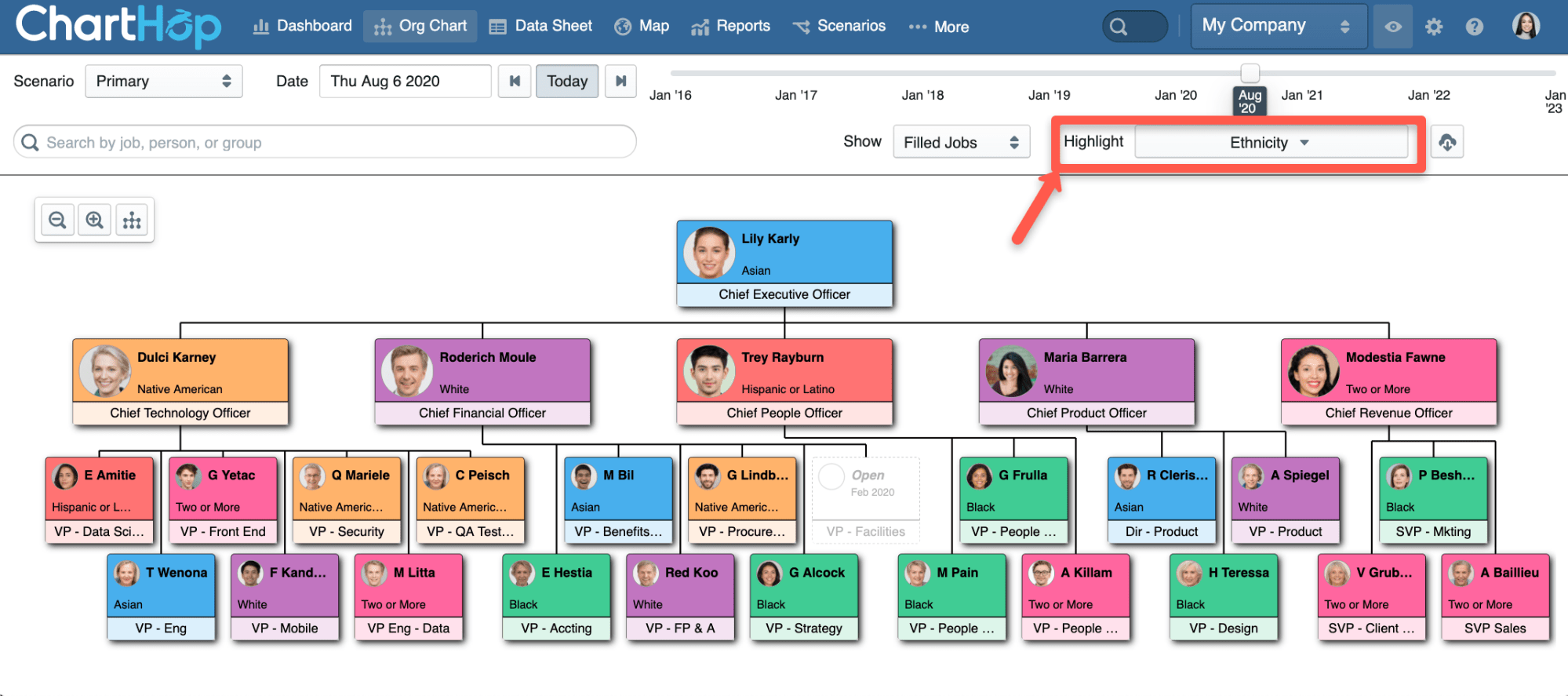1568x696 pixels.
Task: Click the SVP - Mkting job label
Action: pos(1434,531)
